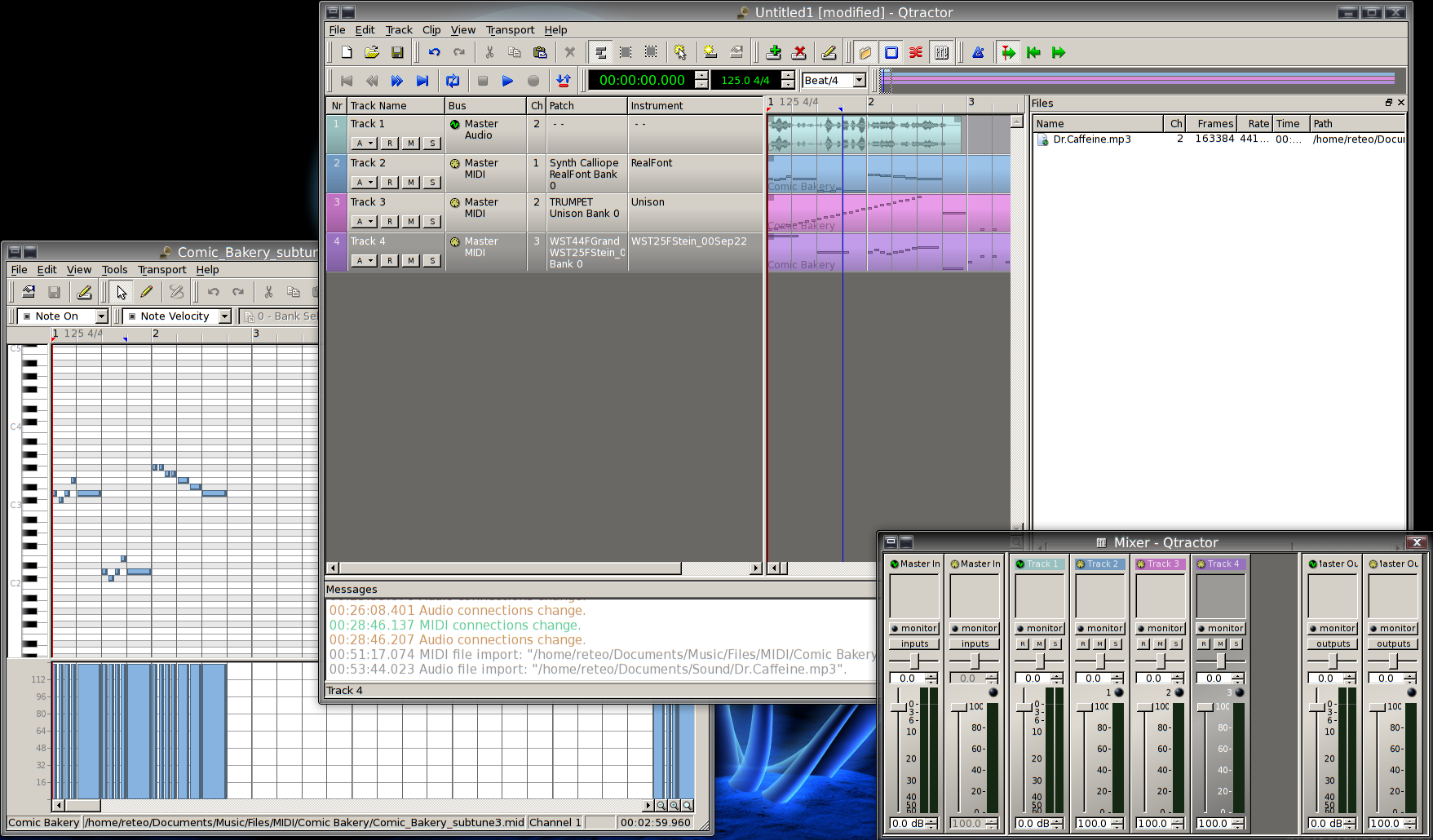Toggle Record button on Track 1
The image size is (1433, 840).
[x=390, y=144]
